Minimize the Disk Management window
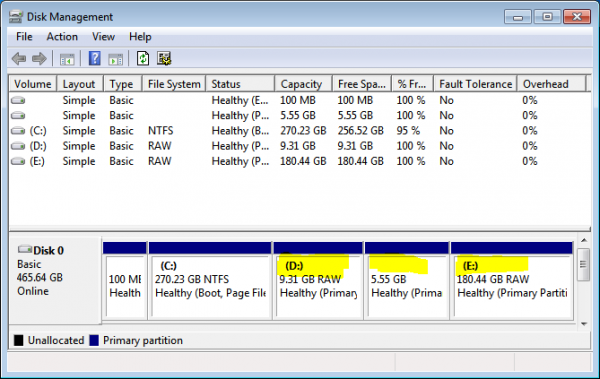The image size is (600, 379). [518, 17]
